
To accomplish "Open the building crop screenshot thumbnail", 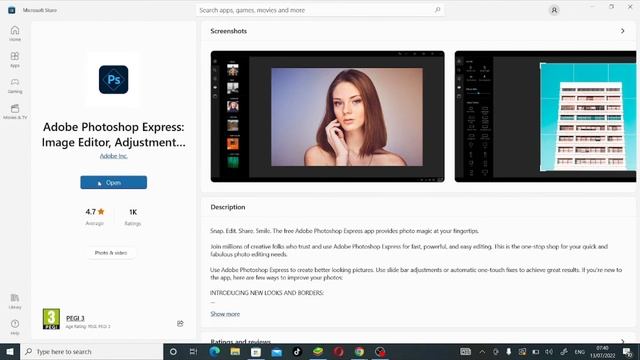I will (x=545, y=116).
